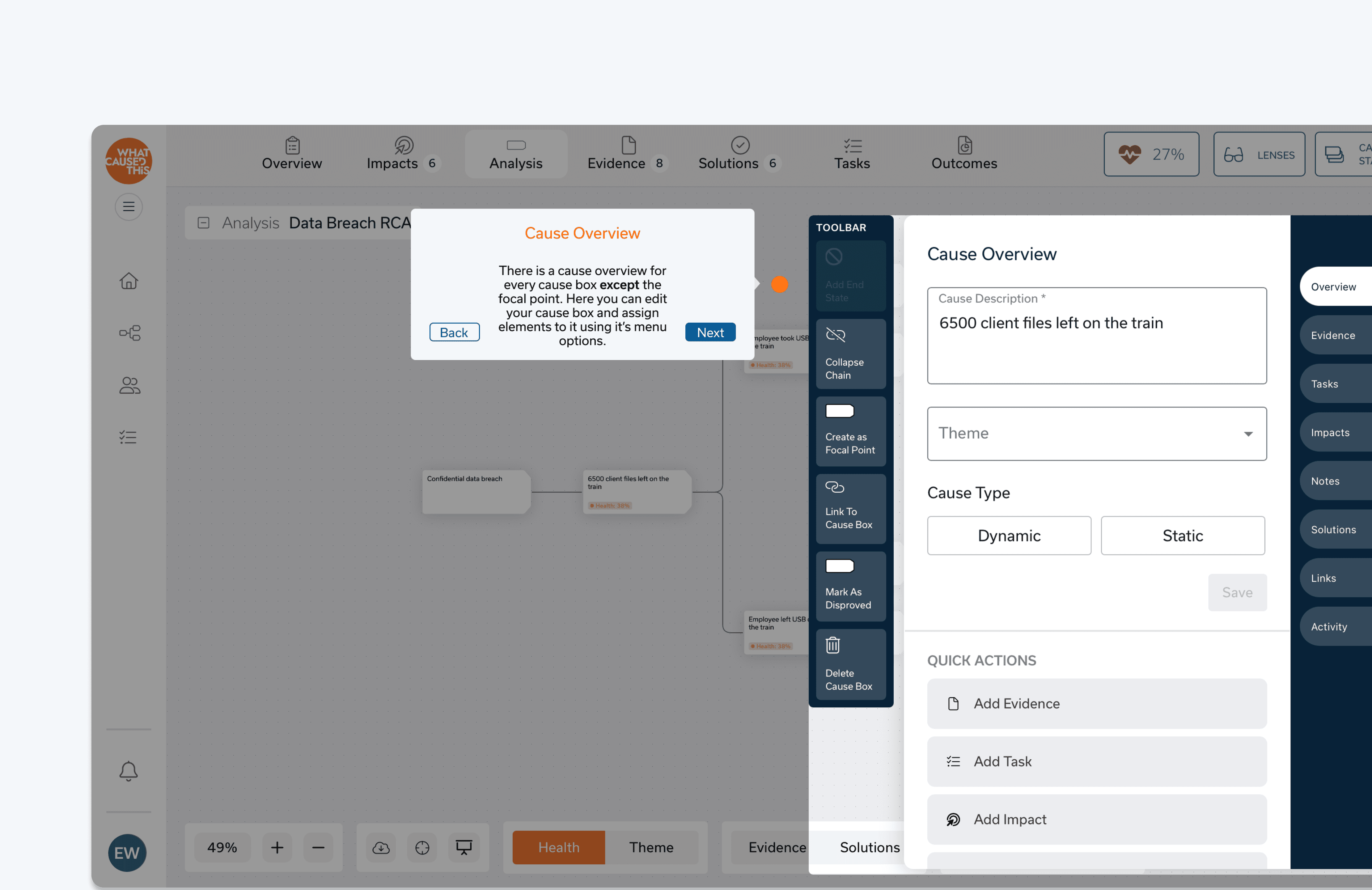This screenshot has width=1372, height=890.
Task: Click the cloud download icon
Action: 380,847
